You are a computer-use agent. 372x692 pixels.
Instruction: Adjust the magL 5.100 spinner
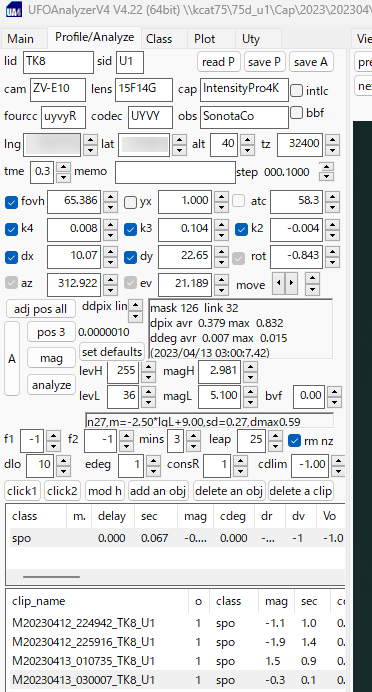tap(250, 396)
